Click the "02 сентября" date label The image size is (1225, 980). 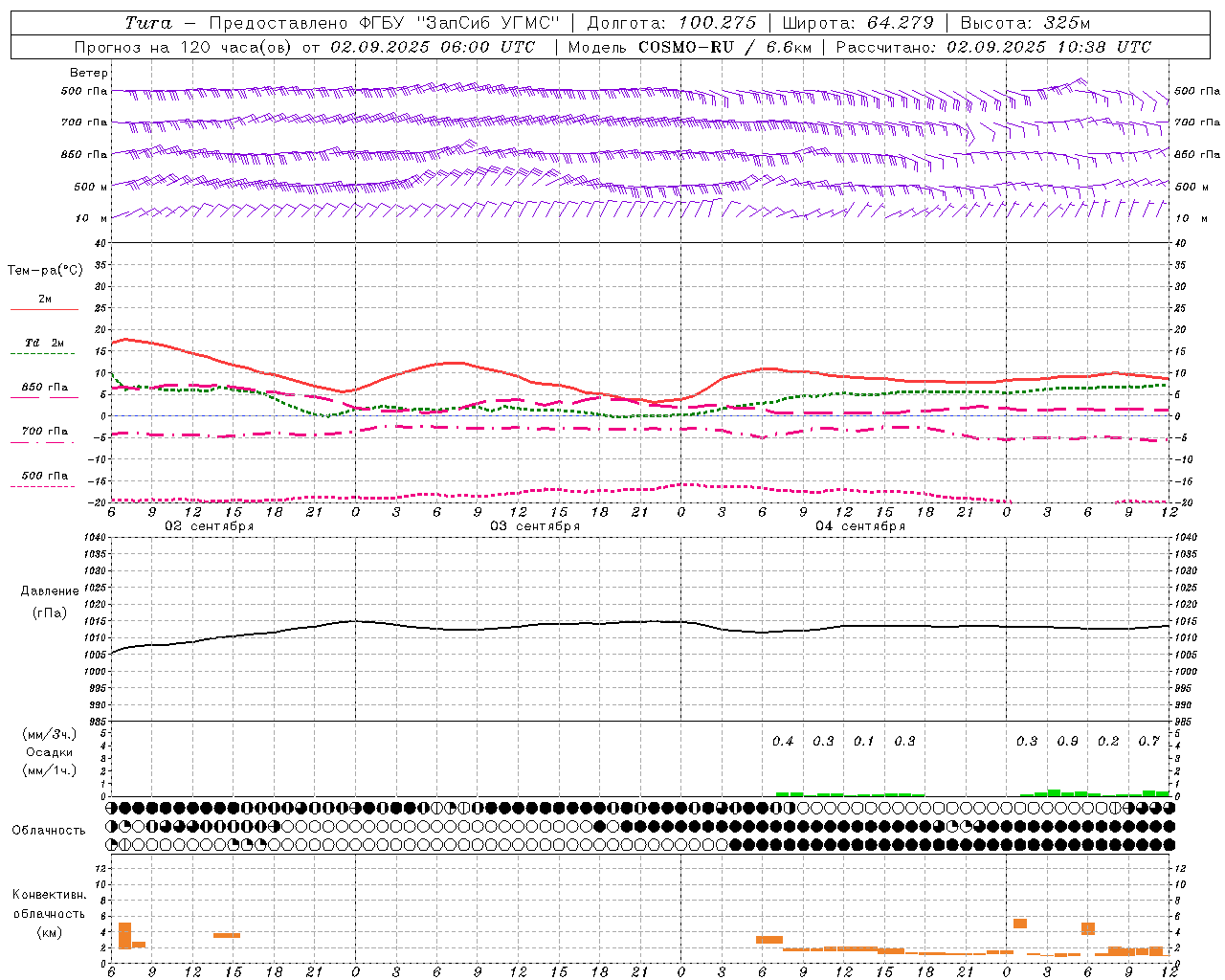[210, 526]
